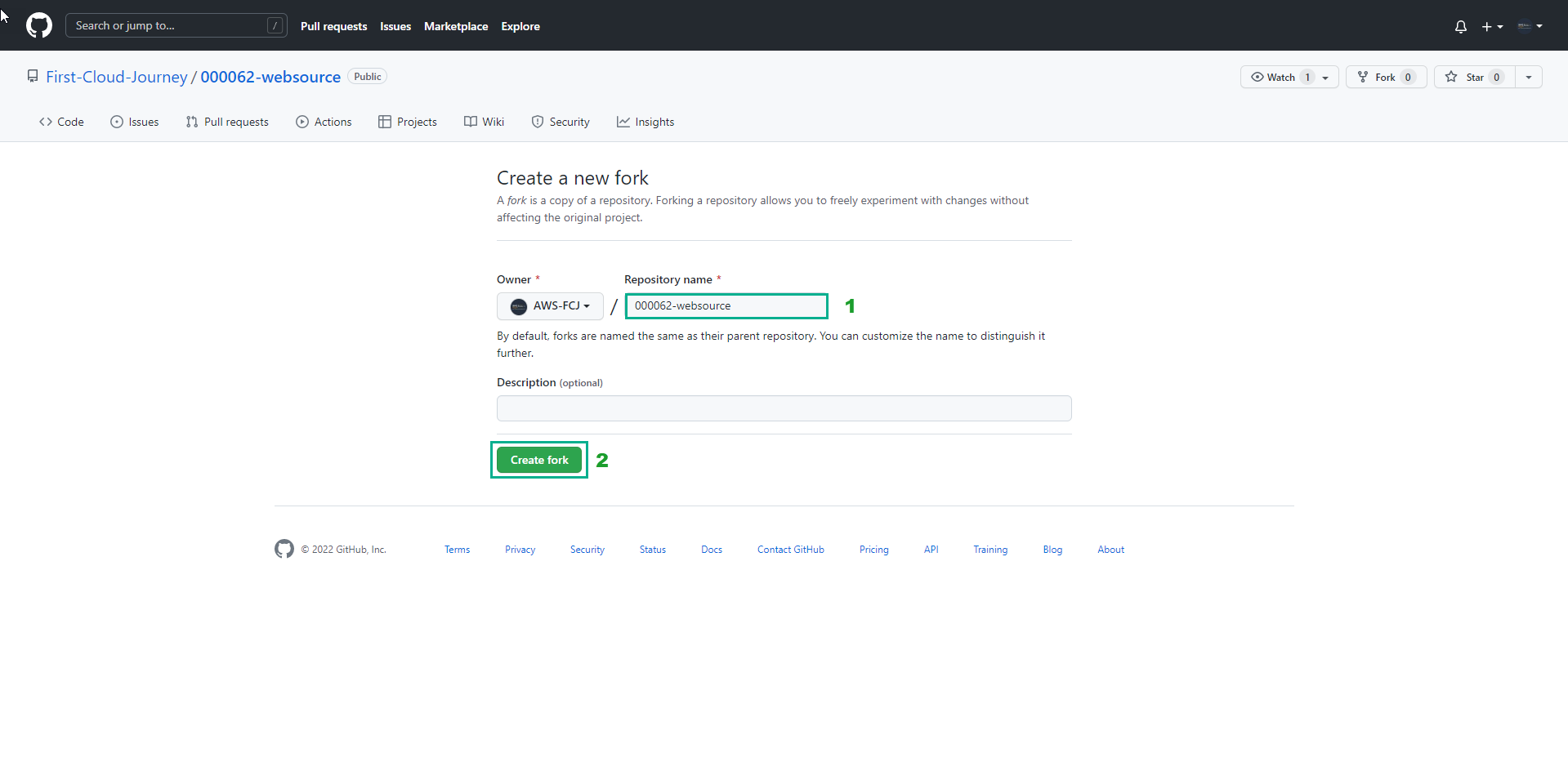Viewport: 1568px width, 784px height.
Task: Open the About footer link
Action: pos(1111,550)
